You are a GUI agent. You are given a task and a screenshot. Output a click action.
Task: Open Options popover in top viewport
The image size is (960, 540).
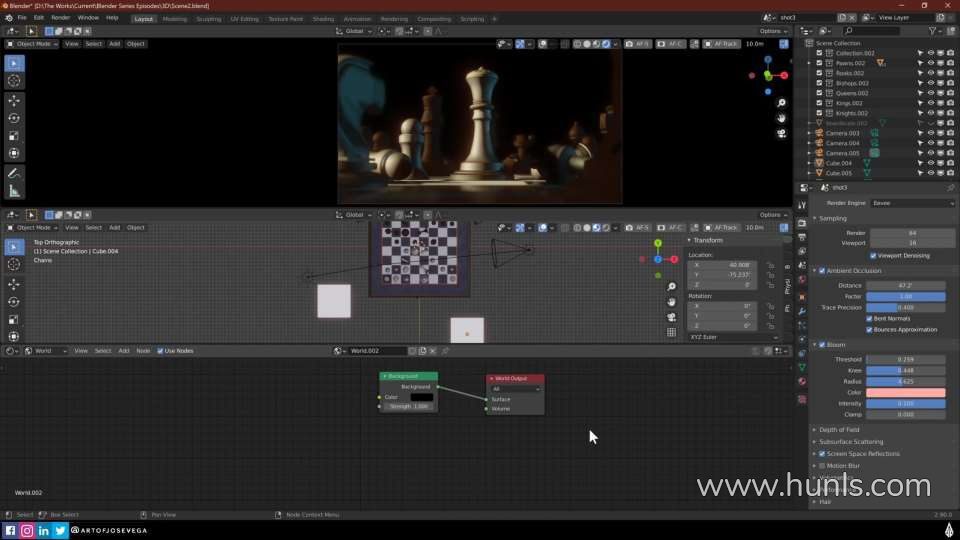(x=773, y=31)
